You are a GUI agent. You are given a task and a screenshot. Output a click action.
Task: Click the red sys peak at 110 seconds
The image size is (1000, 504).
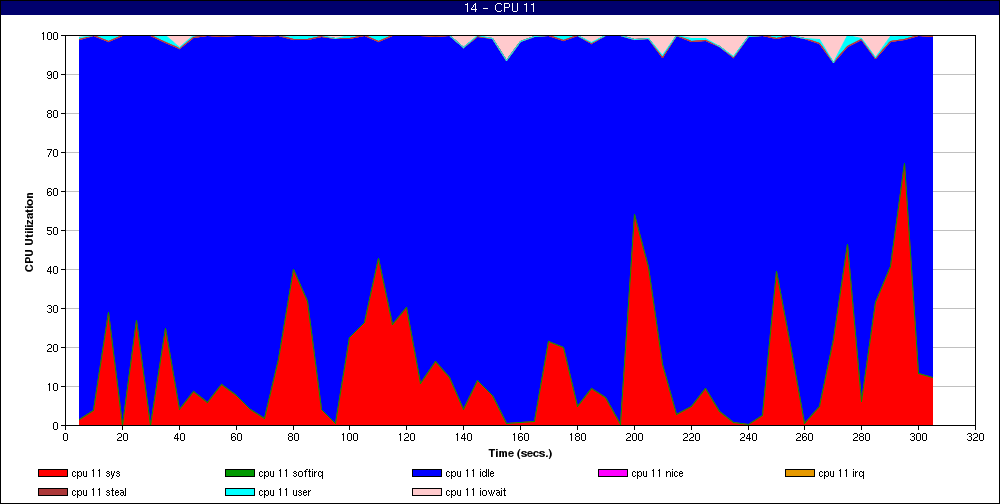(x=378, y=259)
